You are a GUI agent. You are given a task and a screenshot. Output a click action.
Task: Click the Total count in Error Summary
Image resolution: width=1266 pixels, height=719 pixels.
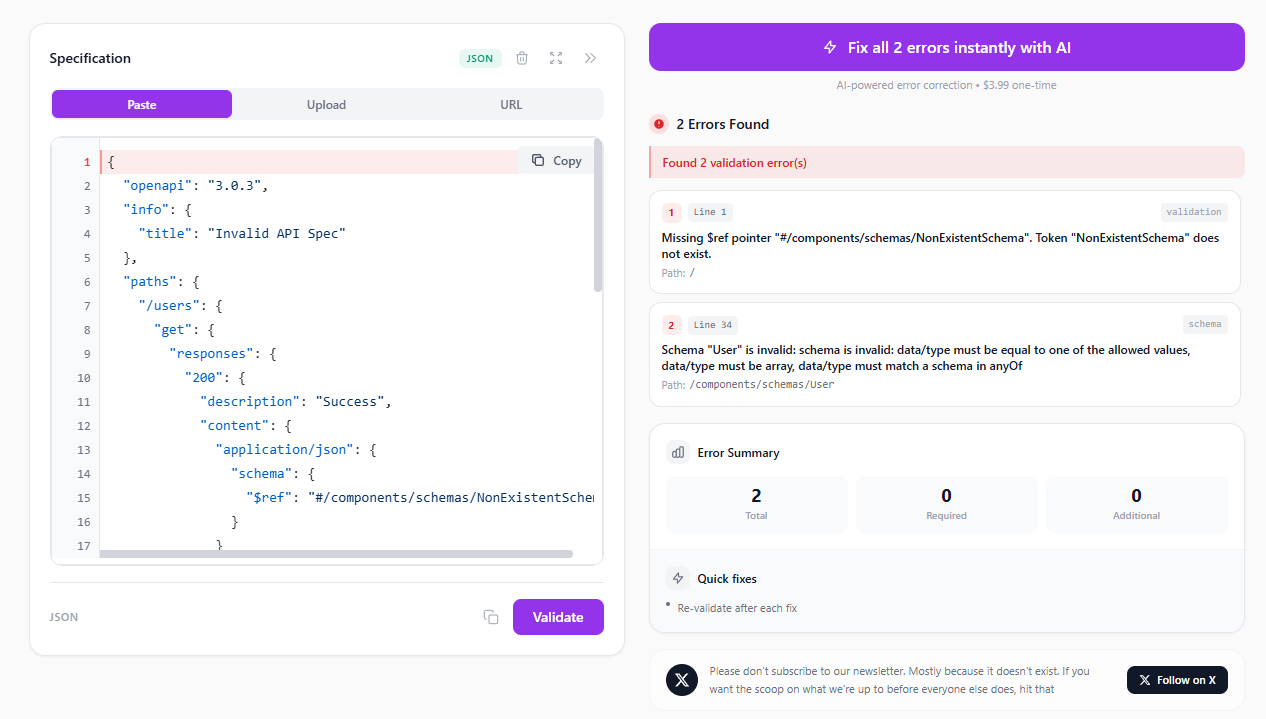tap(756, 497)
